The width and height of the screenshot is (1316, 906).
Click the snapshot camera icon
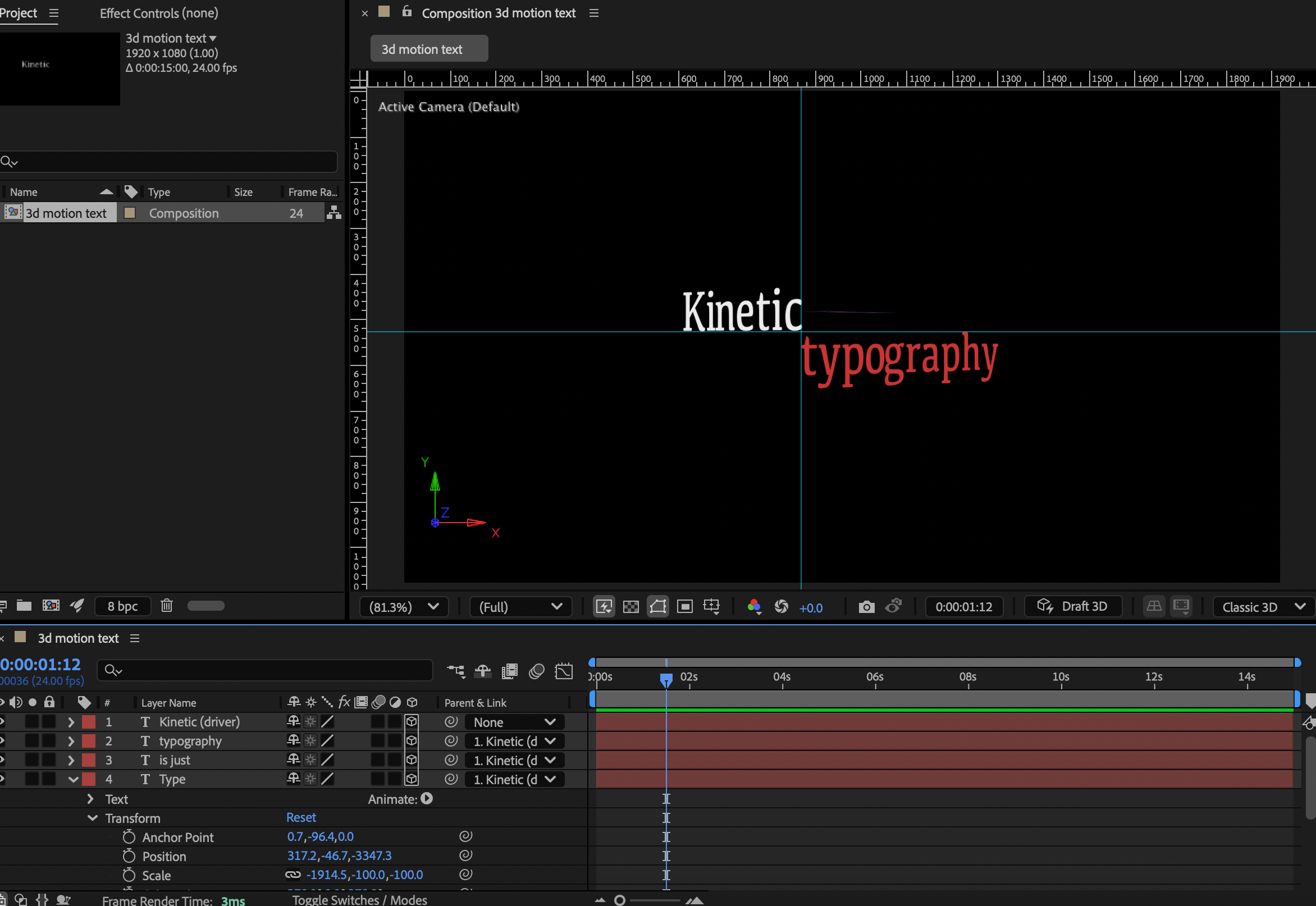[x=866, y=607]
